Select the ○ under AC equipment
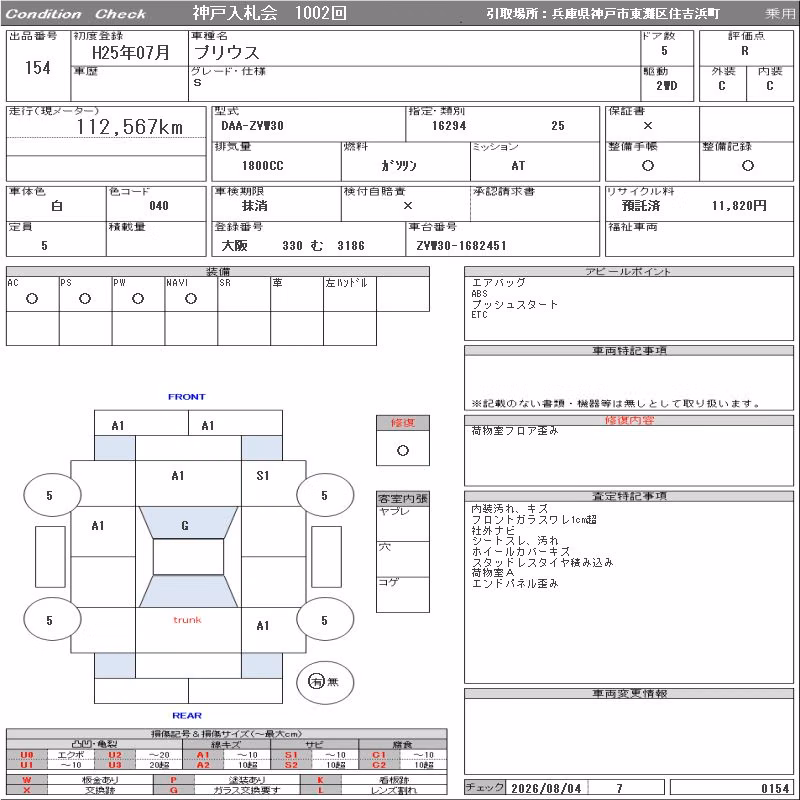 [32, 298]
